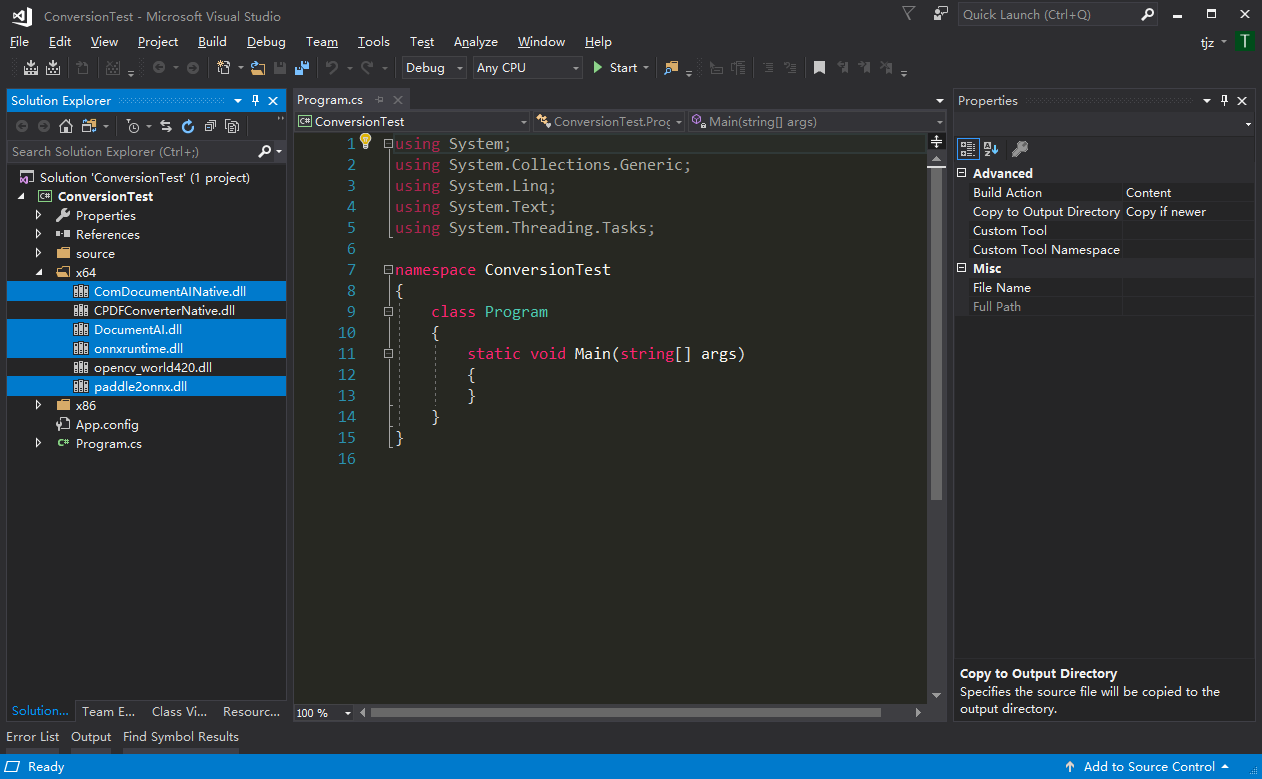The image size is (1262, 779).
Task: Click the notifications filter flag icon
Action: [908, 14]
